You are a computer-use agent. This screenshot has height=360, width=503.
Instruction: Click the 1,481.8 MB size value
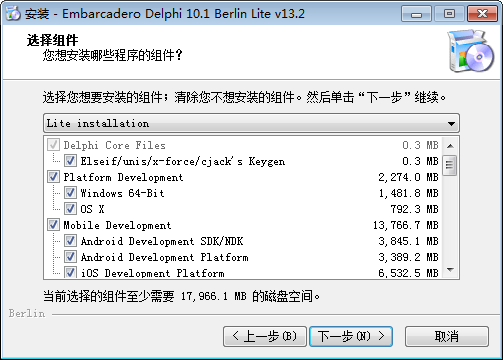click(408, 193)
